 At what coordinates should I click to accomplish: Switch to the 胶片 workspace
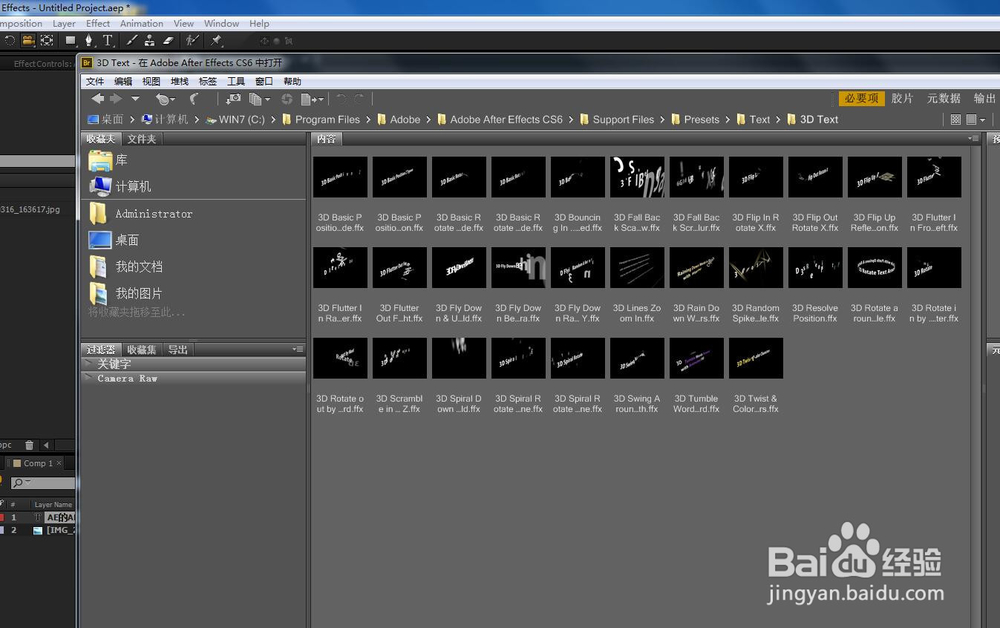902,98
